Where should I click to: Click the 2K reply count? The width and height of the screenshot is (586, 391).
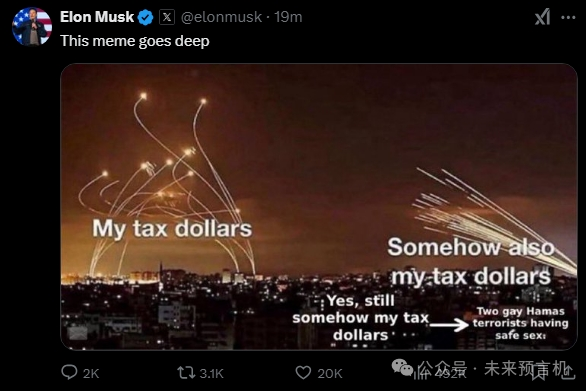[x=91, y=373]
